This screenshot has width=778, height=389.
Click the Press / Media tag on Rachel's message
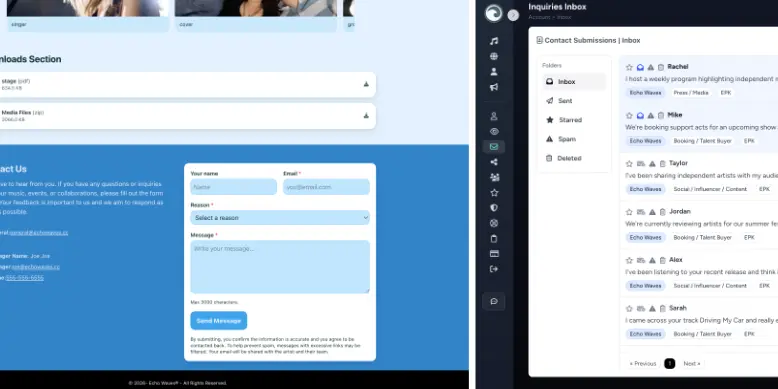click(691, 93)
